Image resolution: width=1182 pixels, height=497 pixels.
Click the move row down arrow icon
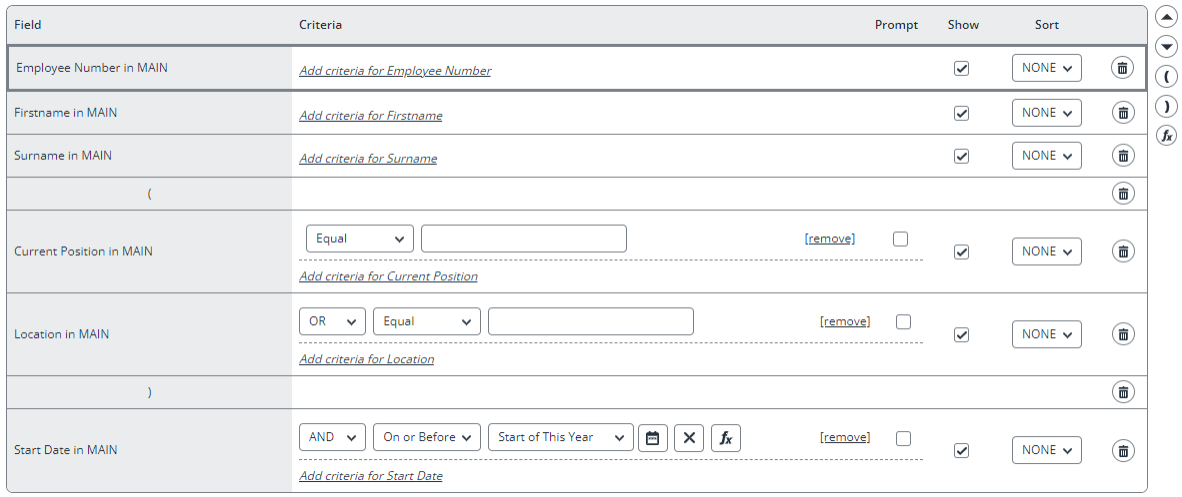pos(1166,47)
